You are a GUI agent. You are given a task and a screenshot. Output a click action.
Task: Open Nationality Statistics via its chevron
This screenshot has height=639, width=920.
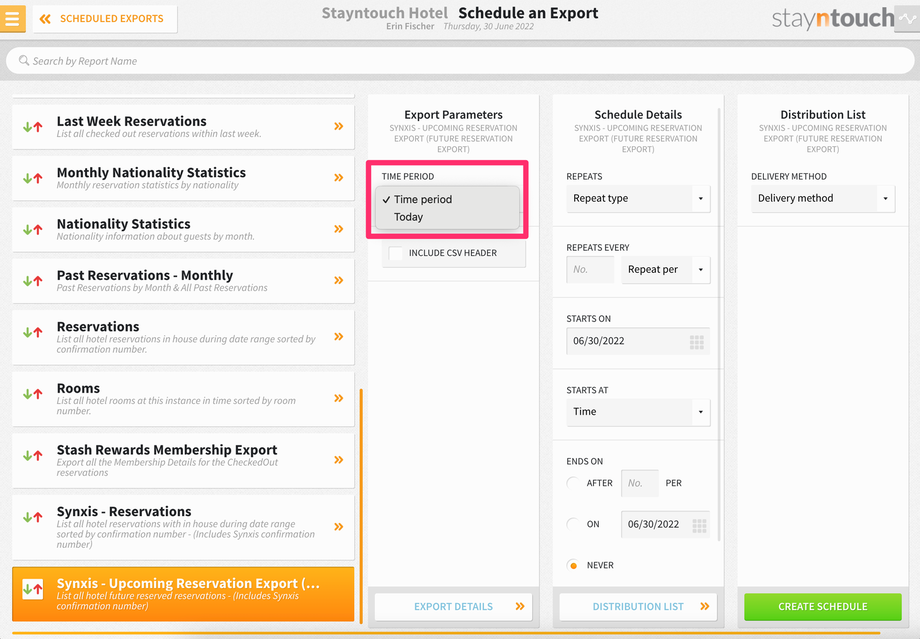coord(339,229)
